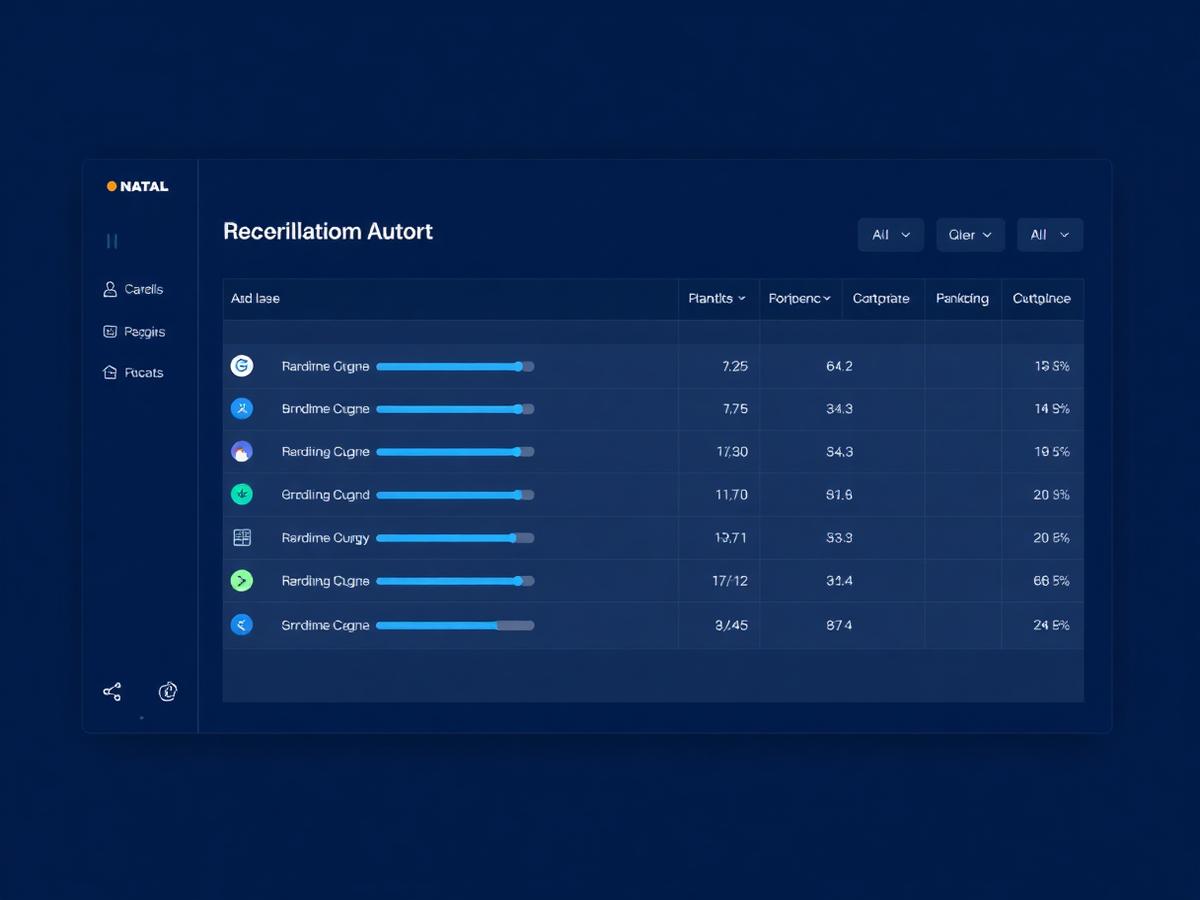
Task: Click the person icon beside Carells
Action: point(110,289)
